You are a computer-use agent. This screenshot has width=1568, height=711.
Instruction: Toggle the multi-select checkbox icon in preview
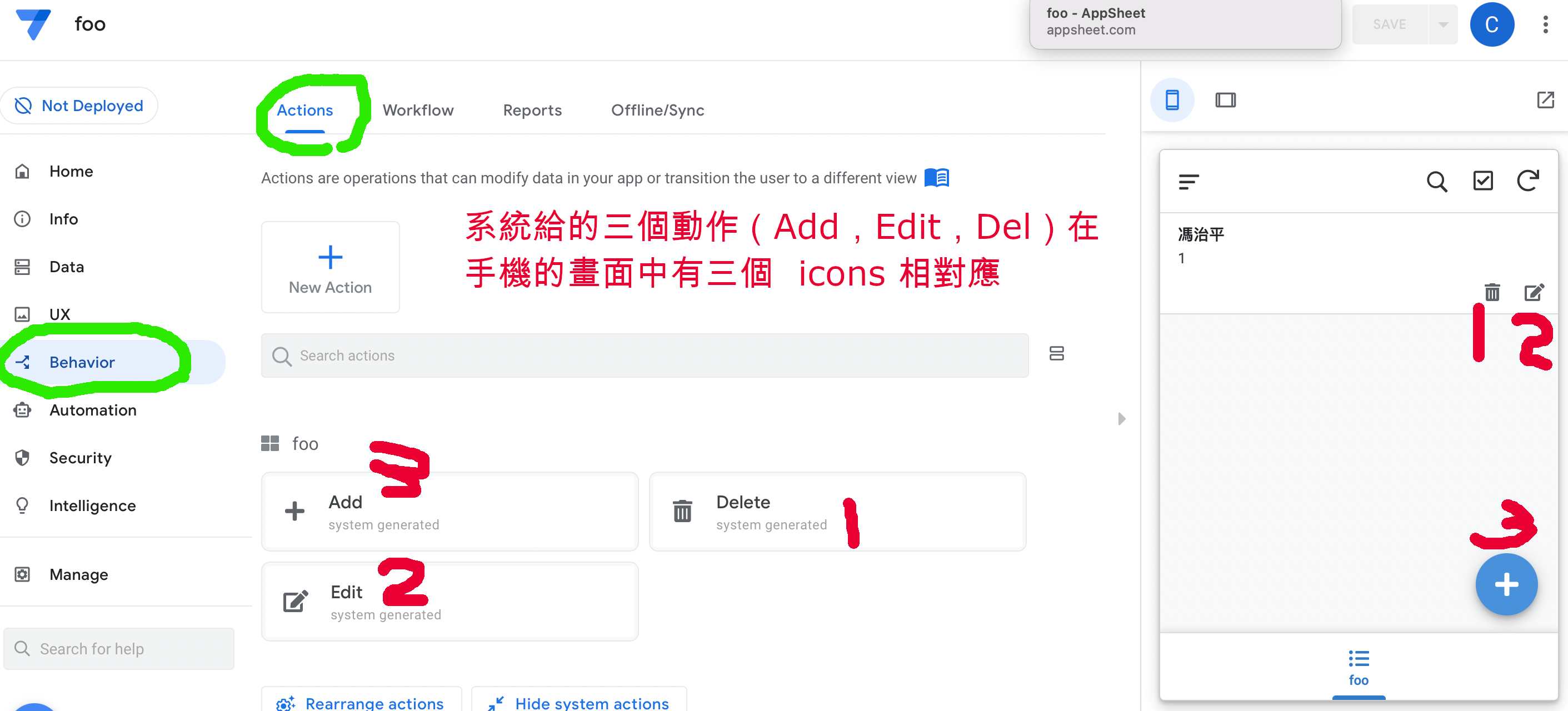[x=1482, y=181]
